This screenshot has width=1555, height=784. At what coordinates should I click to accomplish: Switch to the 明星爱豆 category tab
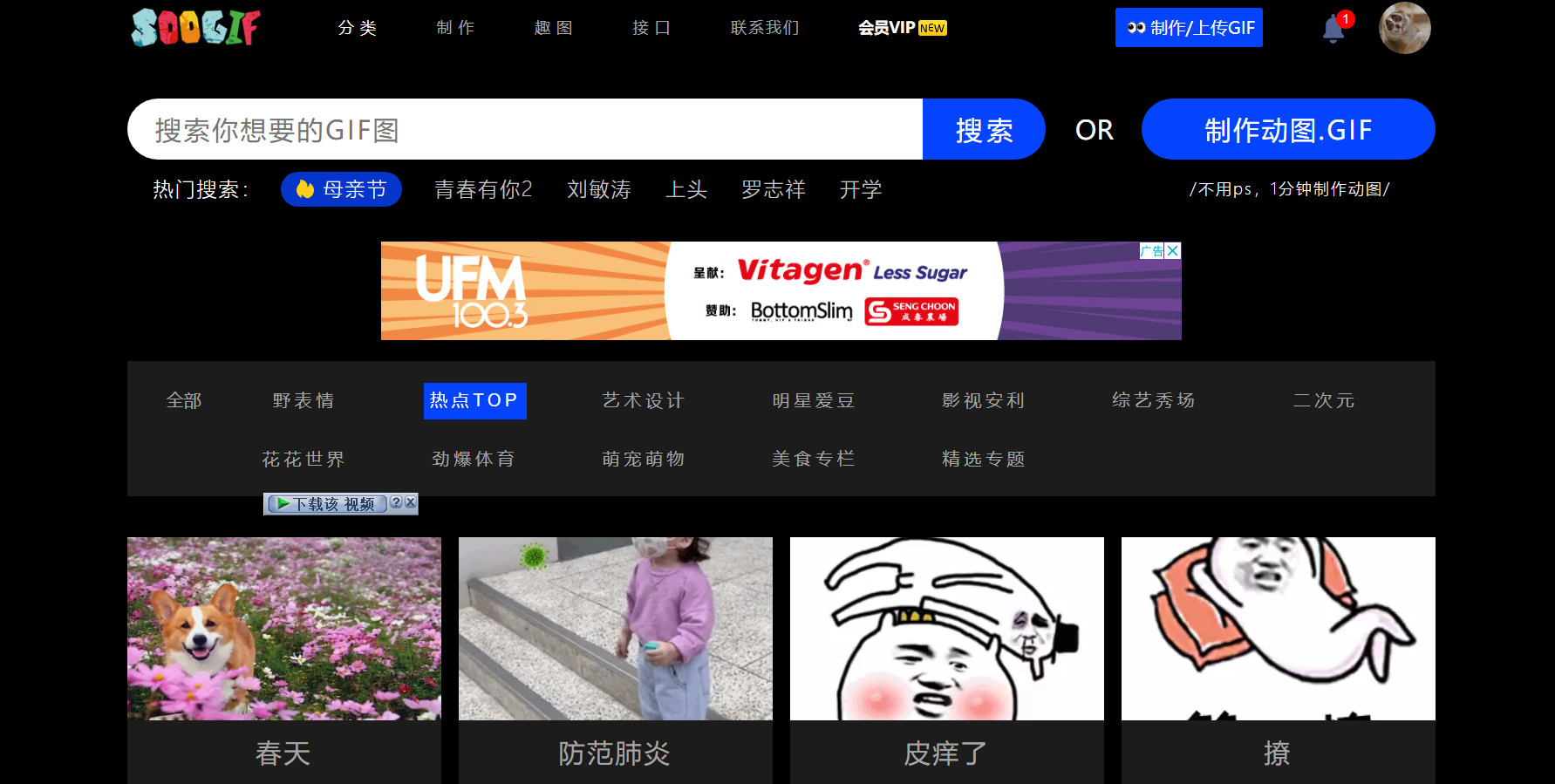[x=814, y=400]
